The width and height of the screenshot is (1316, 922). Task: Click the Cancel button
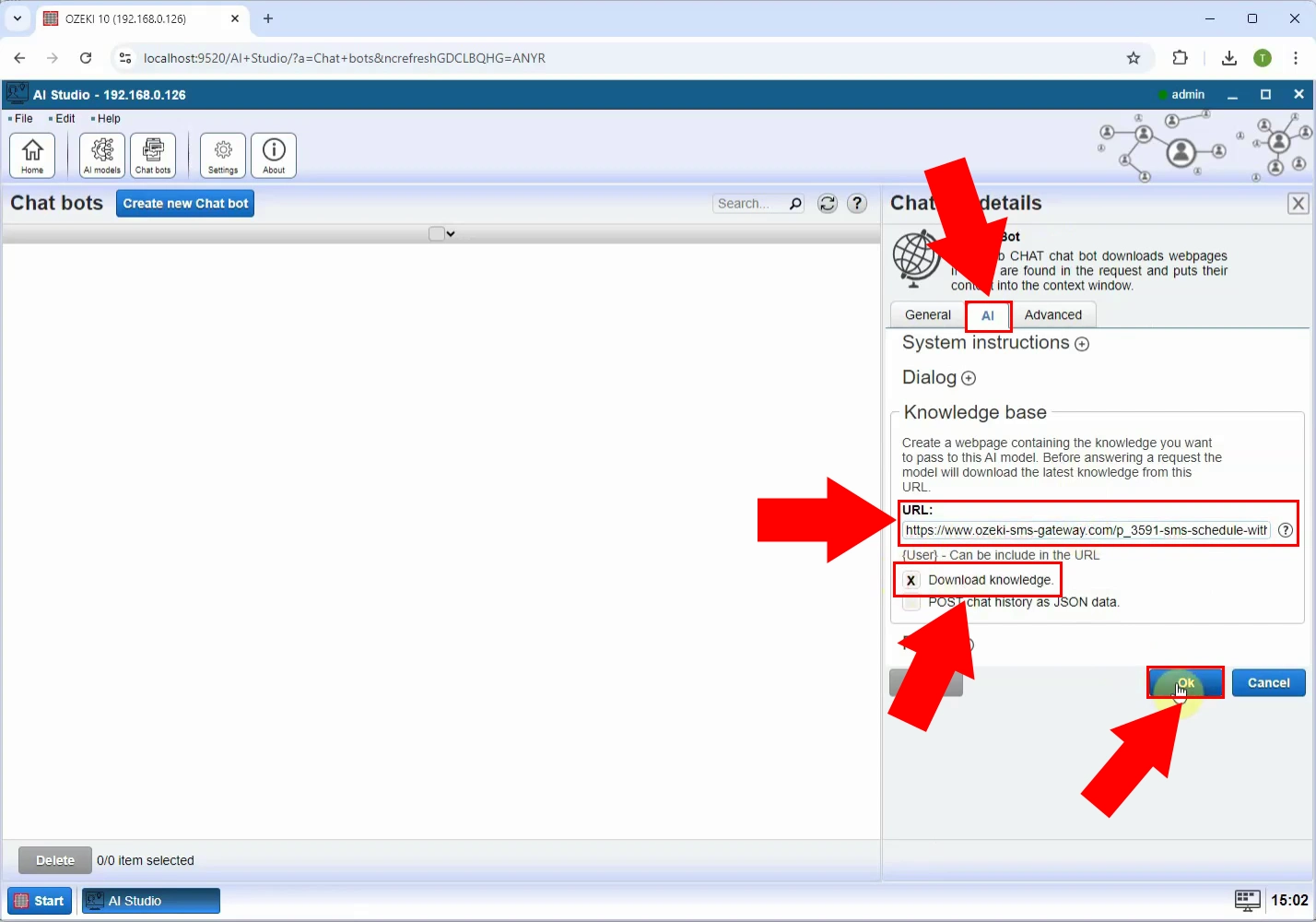point(1268,683)
